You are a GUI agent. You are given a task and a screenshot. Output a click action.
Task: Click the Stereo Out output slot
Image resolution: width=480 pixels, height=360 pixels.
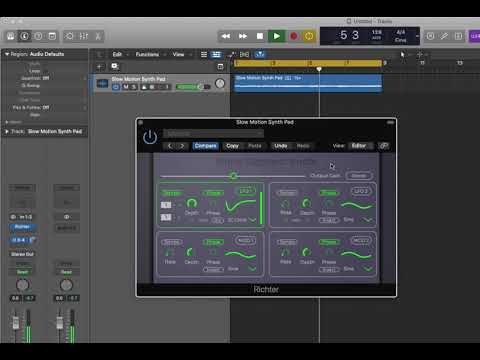coord(22,254)
